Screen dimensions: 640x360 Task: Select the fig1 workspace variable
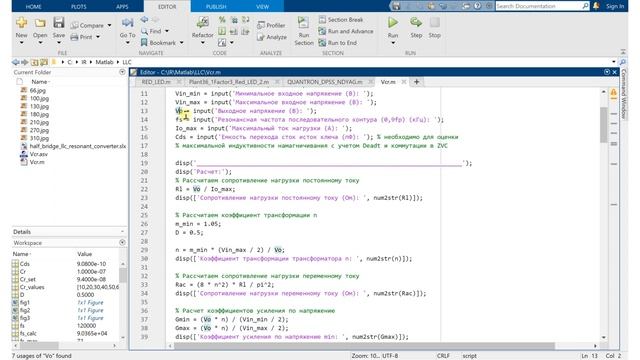[24, 303]
